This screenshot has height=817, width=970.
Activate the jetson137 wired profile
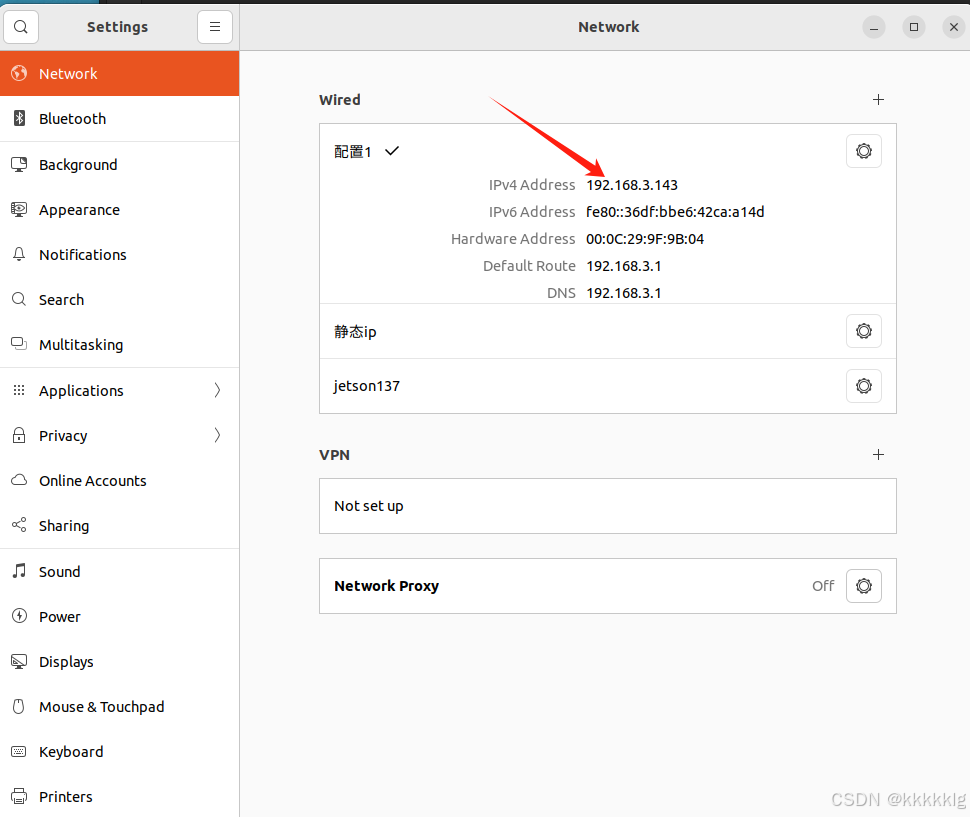coord(367,386)
